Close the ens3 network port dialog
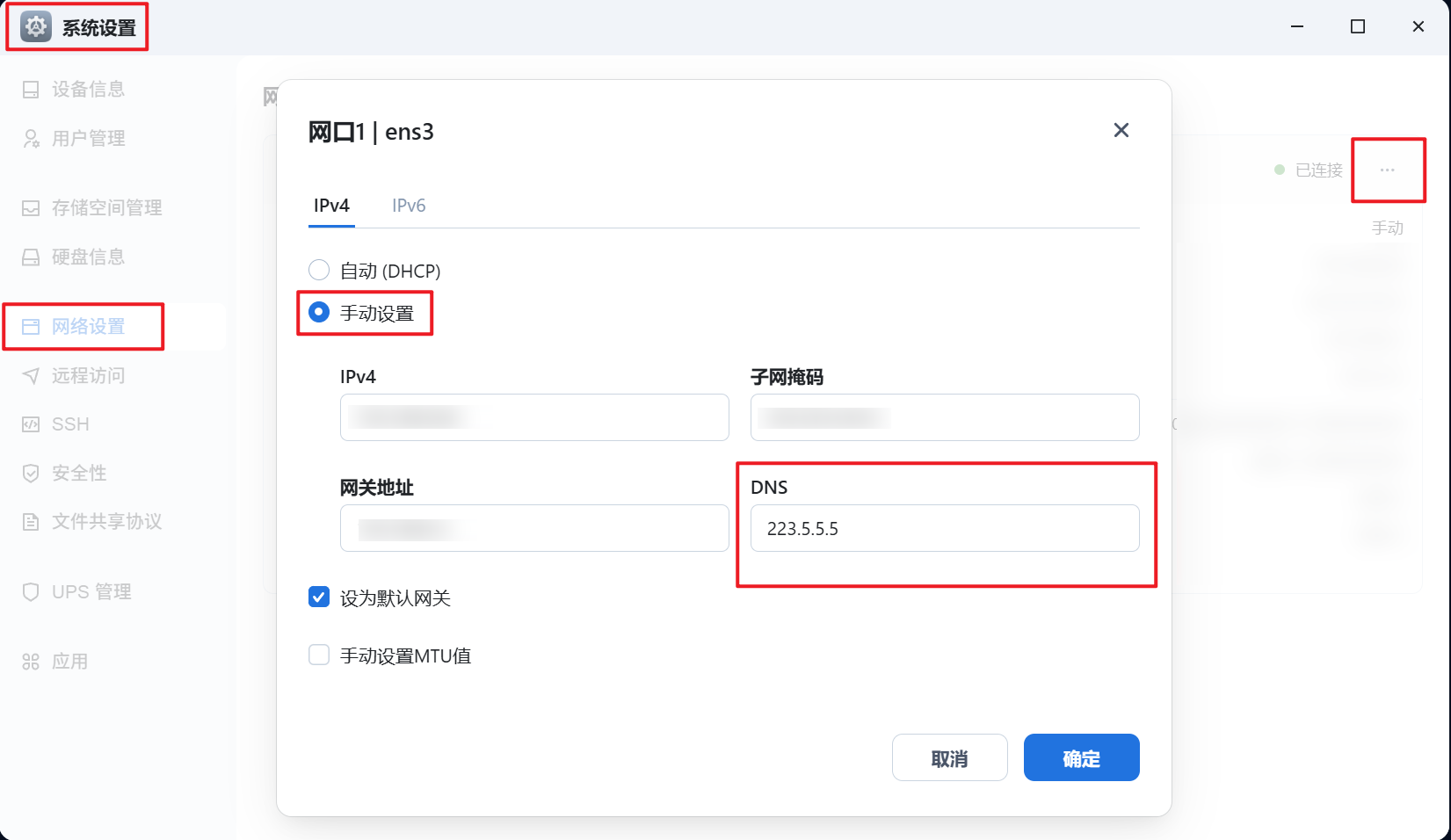The width and height of the screenshot is (1451, 840). point(1121,130)
